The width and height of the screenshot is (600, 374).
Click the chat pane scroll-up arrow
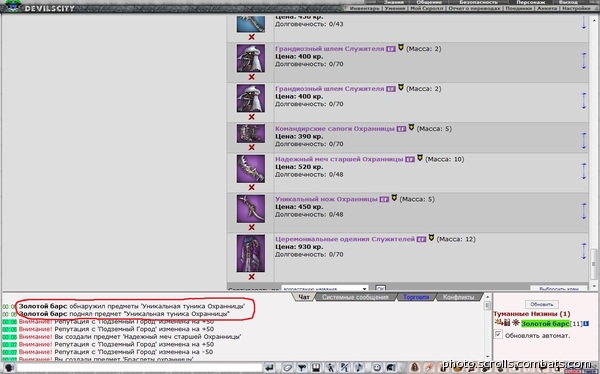point(487,297)
